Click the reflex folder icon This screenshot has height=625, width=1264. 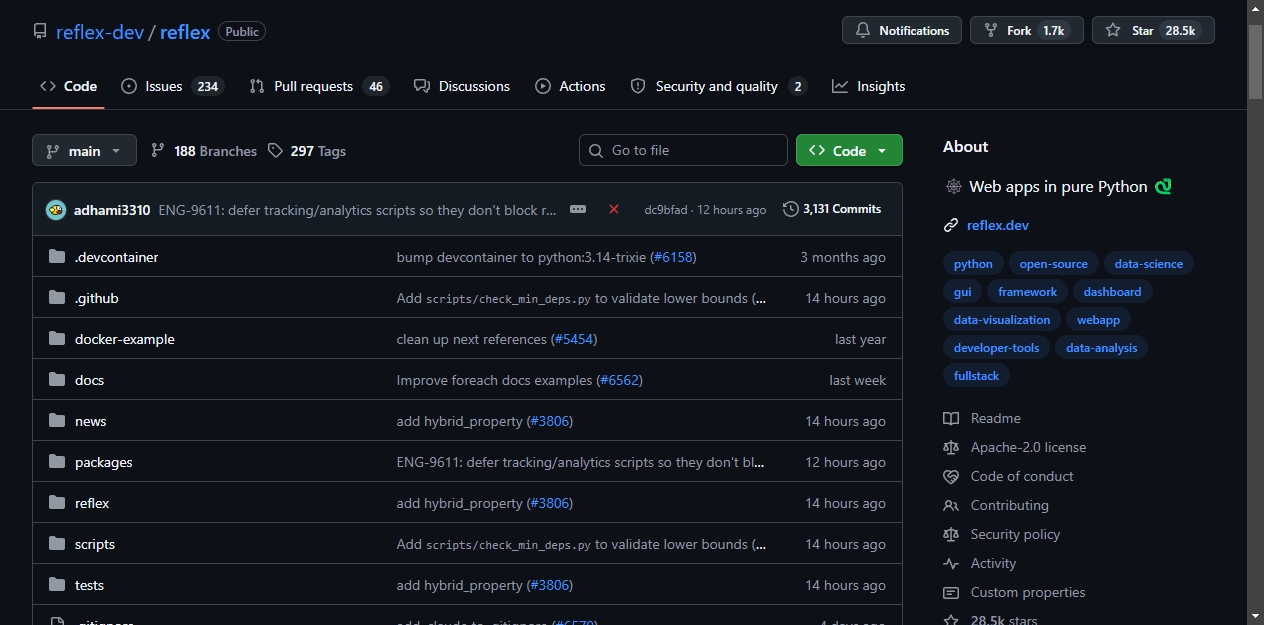pos(57,503)
